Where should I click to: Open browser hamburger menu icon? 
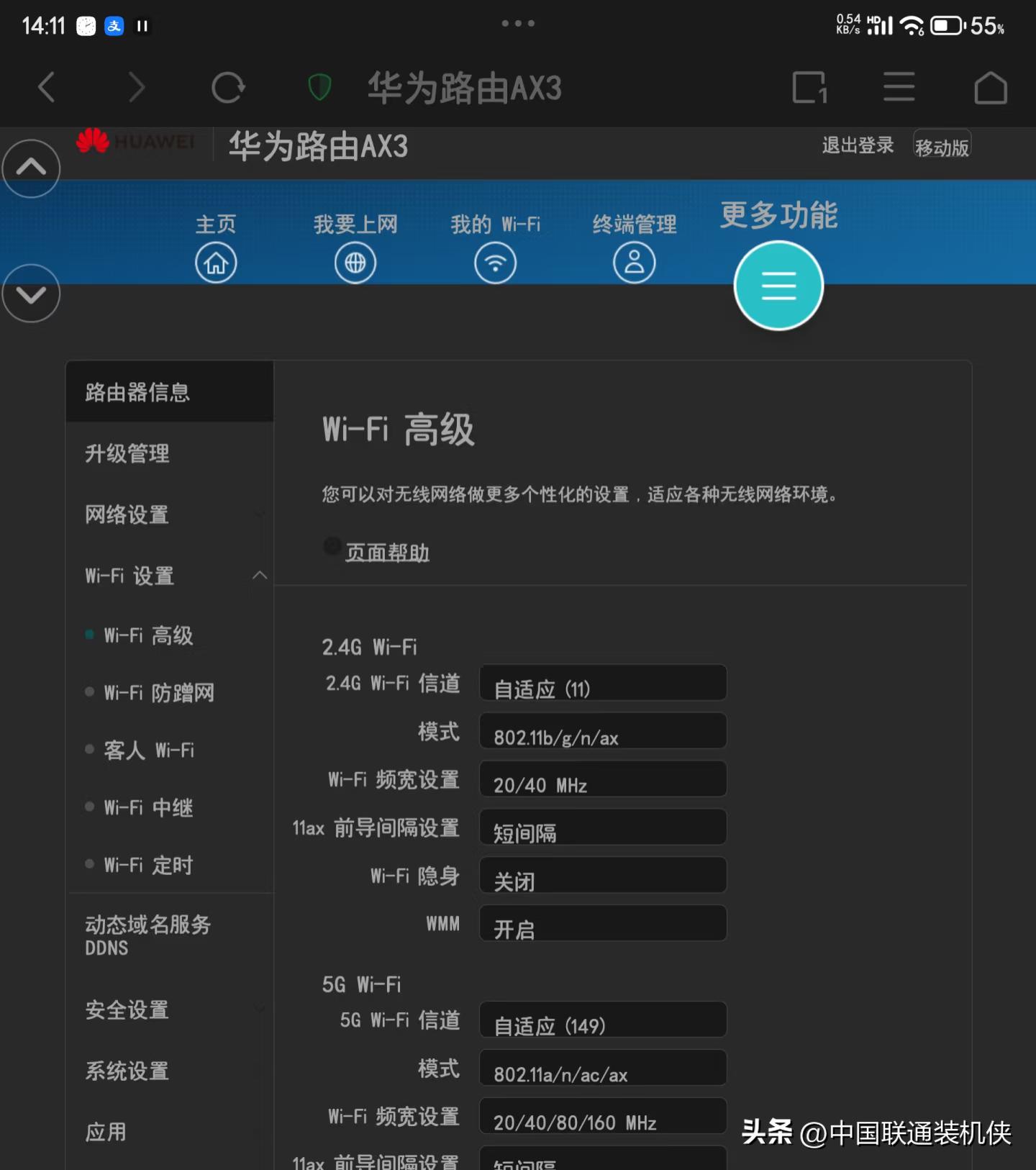point(899,87)
